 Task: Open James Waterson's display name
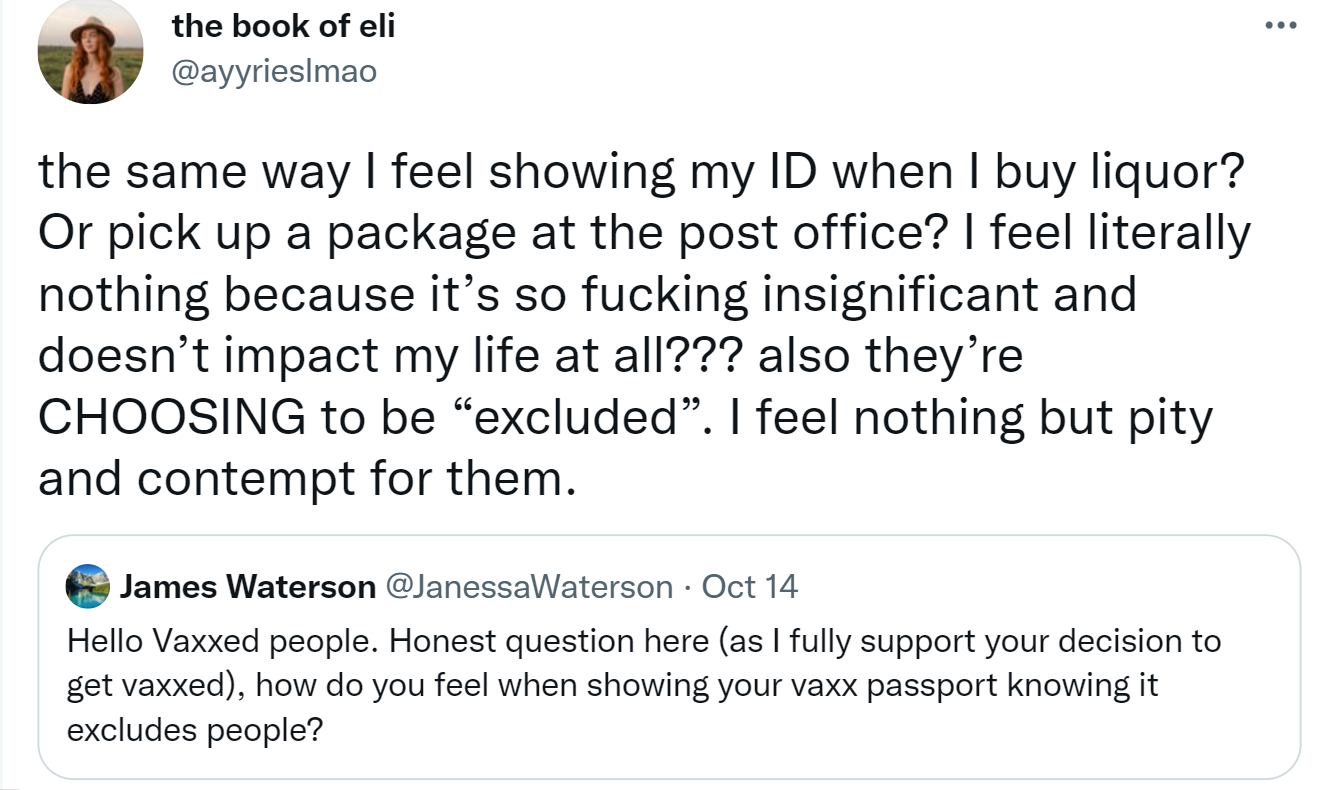click(x=248, y=587)
